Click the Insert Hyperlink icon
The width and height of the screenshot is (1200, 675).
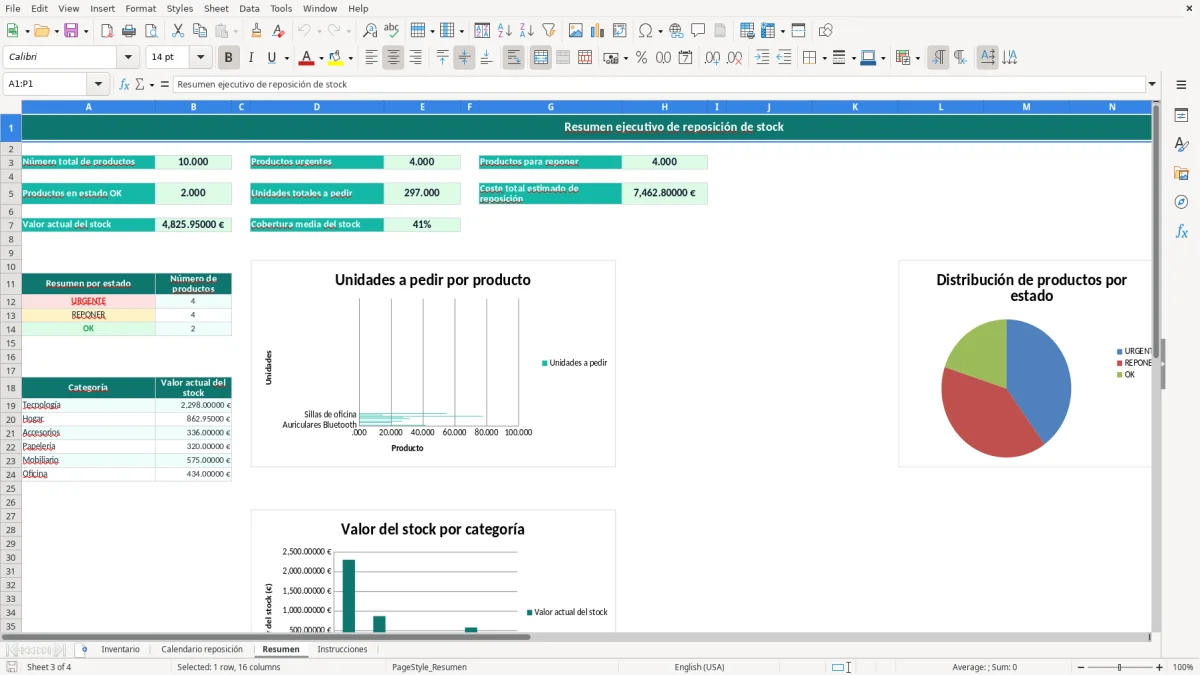tap(677, 31)
